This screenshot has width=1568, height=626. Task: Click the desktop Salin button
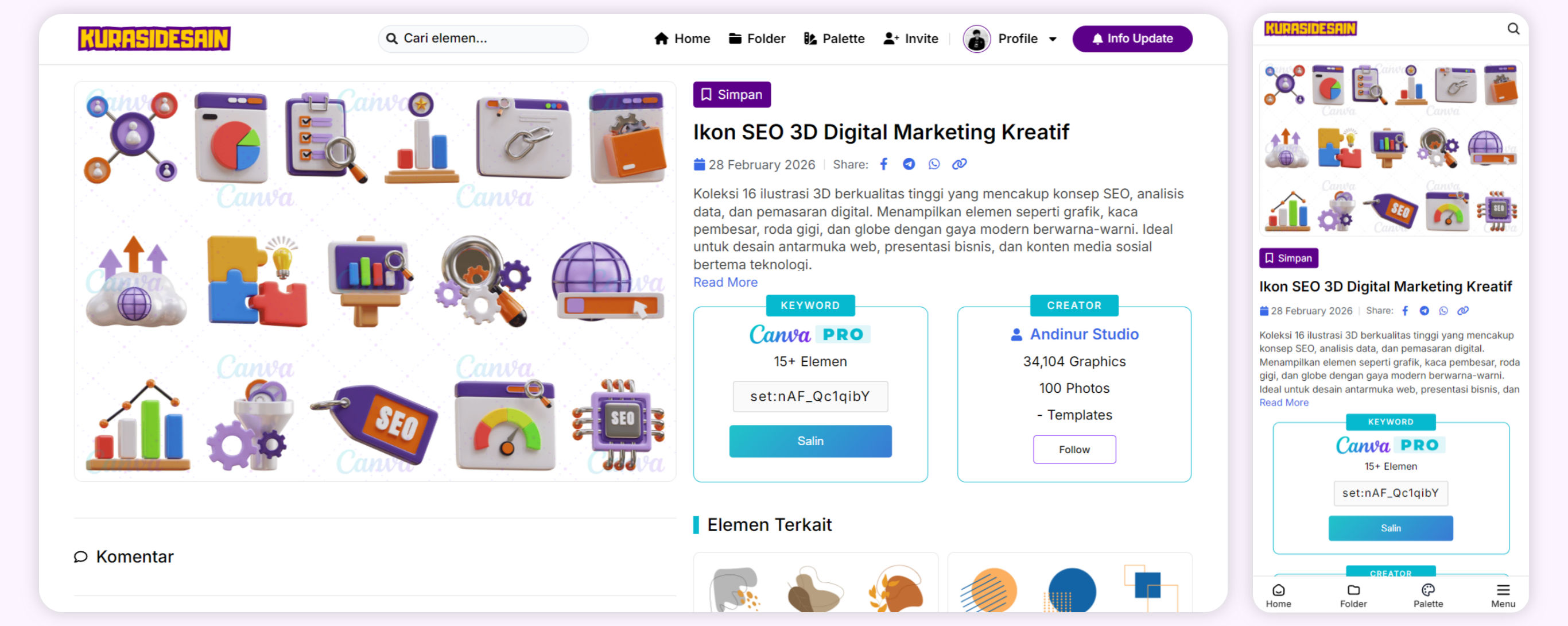pyautogui.click(x=810, y=441)
